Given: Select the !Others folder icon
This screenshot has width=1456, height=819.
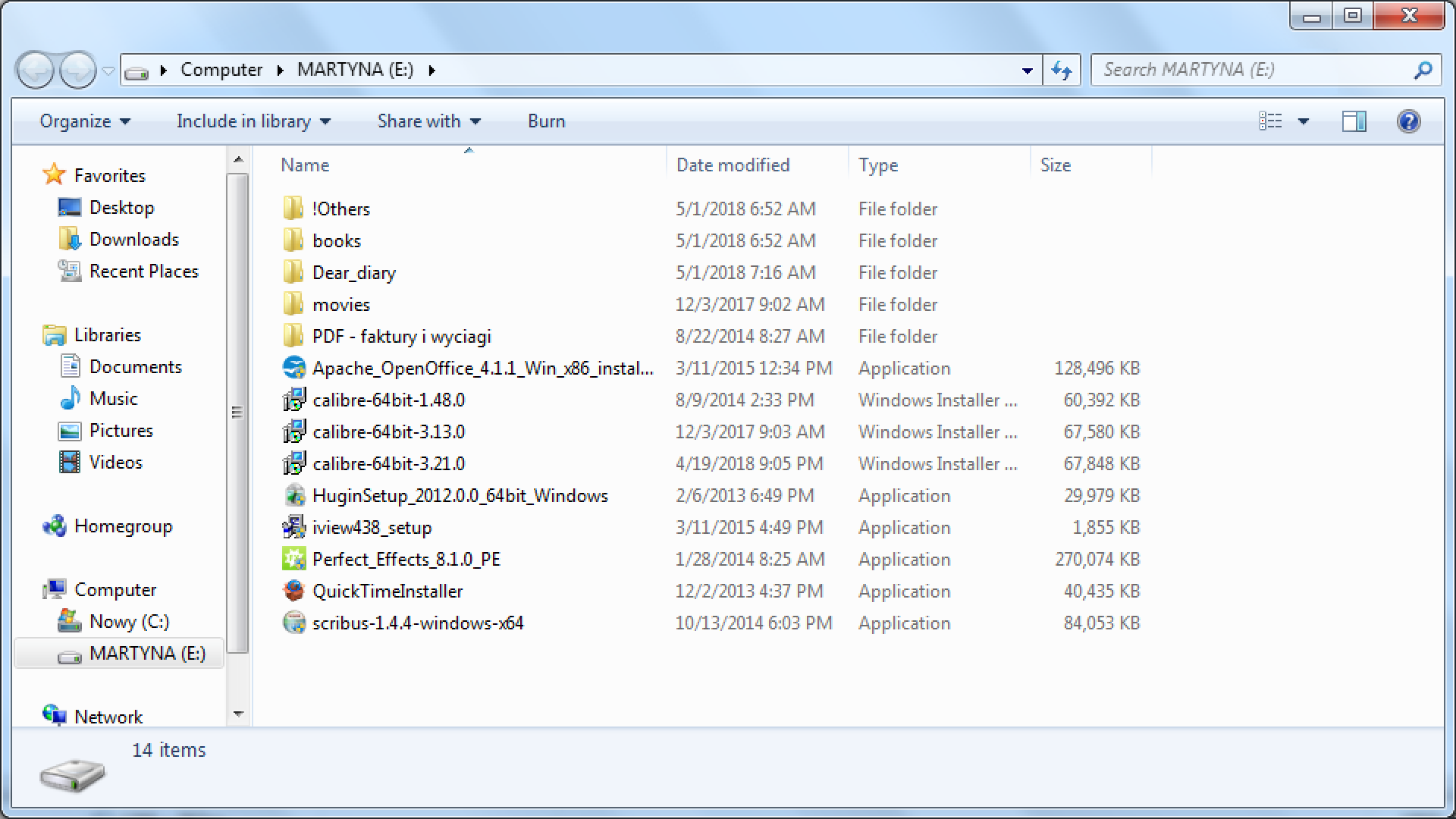Looking at the screenshot, I should [x=293, y=209].
